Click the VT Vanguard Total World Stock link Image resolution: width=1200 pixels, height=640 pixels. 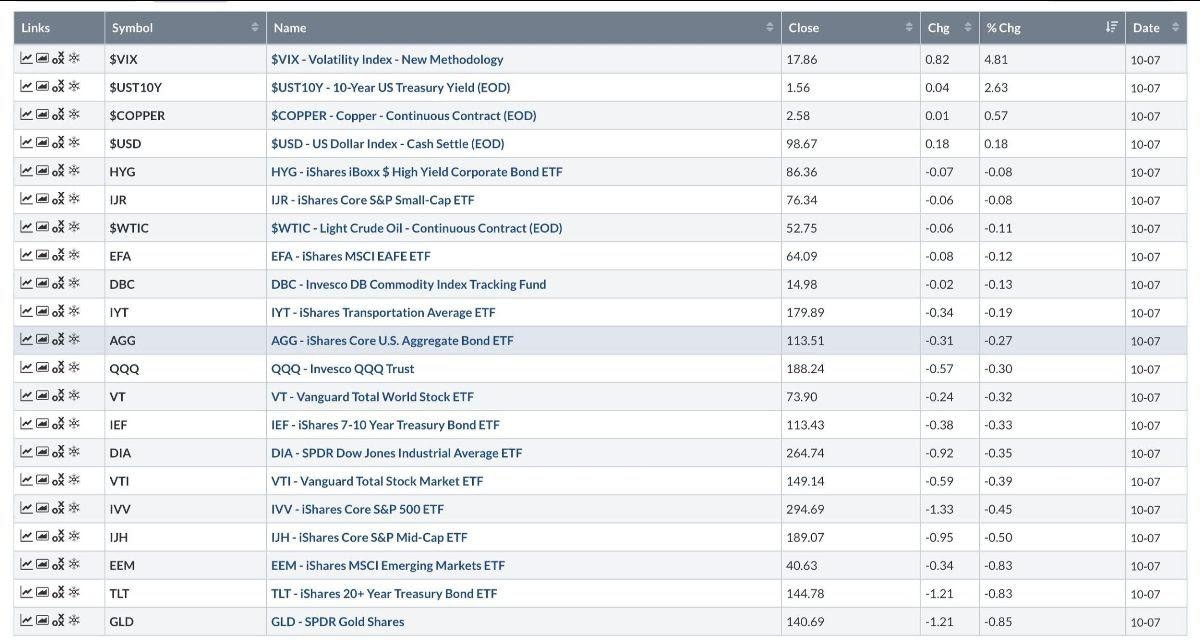coord(372,396)
